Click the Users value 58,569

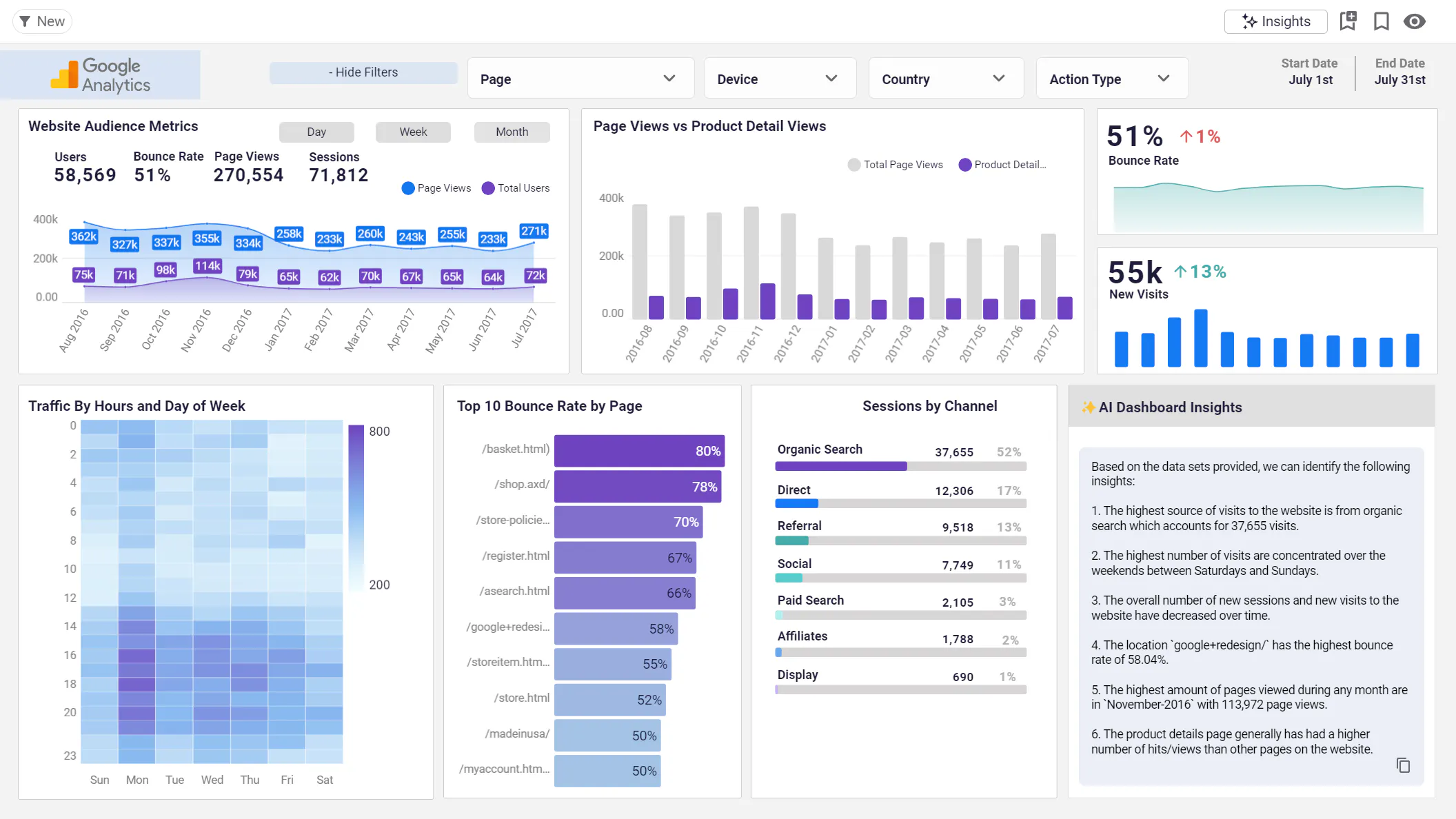coord(85,175)
